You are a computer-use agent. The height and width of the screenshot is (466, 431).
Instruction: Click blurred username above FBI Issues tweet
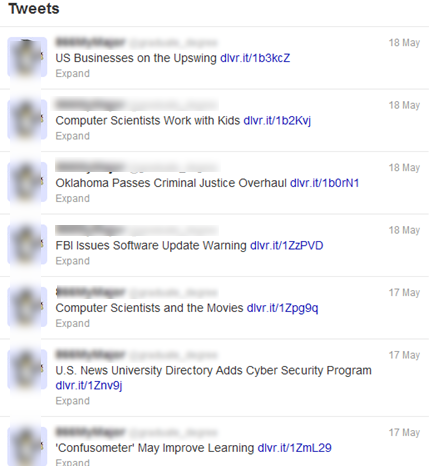(x=90, y=230)
